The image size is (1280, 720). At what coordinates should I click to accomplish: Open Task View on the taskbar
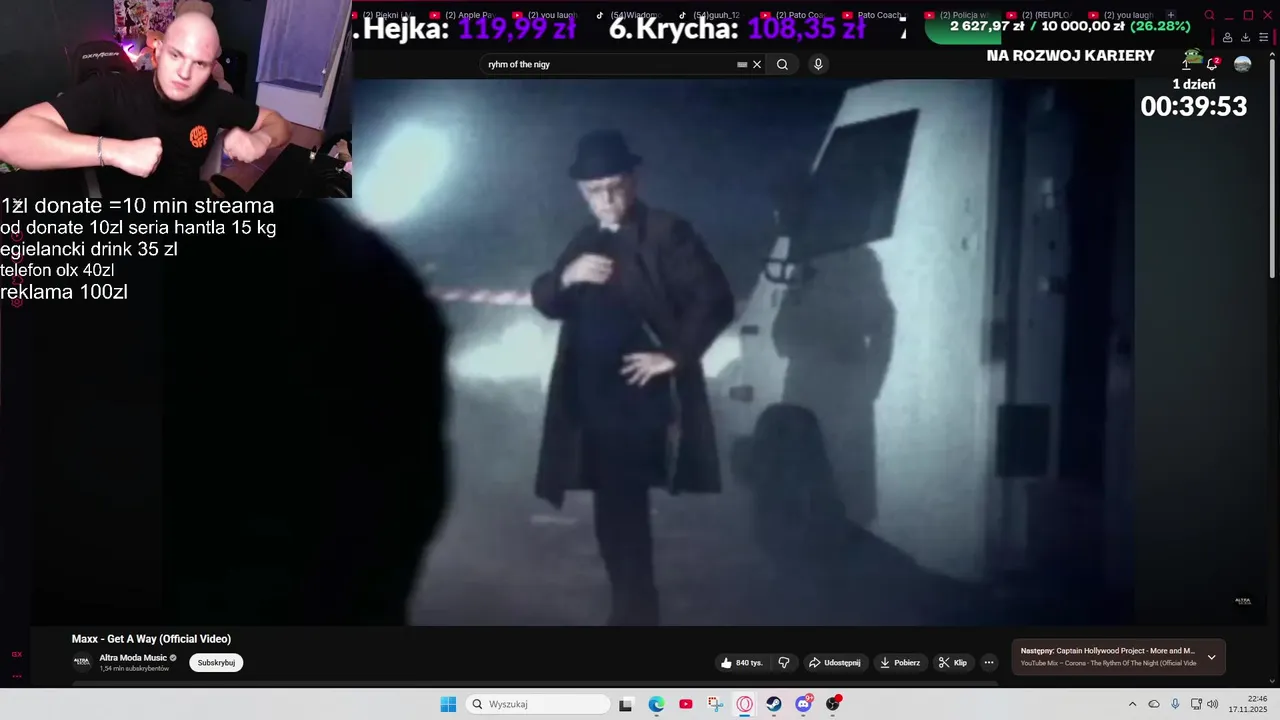tap(626, 704)
